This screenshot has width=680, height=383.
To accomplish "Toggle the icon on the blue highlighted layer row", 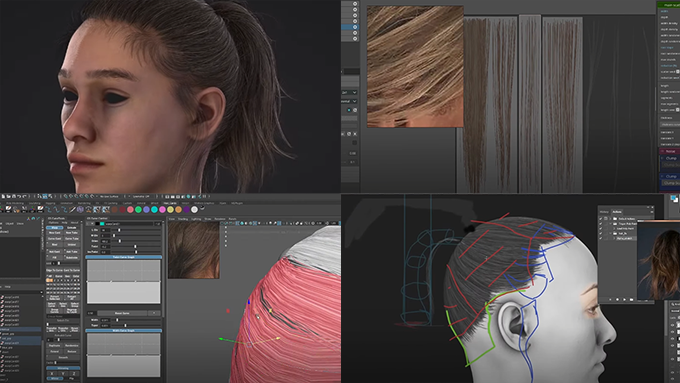I will tap(355, 27).
